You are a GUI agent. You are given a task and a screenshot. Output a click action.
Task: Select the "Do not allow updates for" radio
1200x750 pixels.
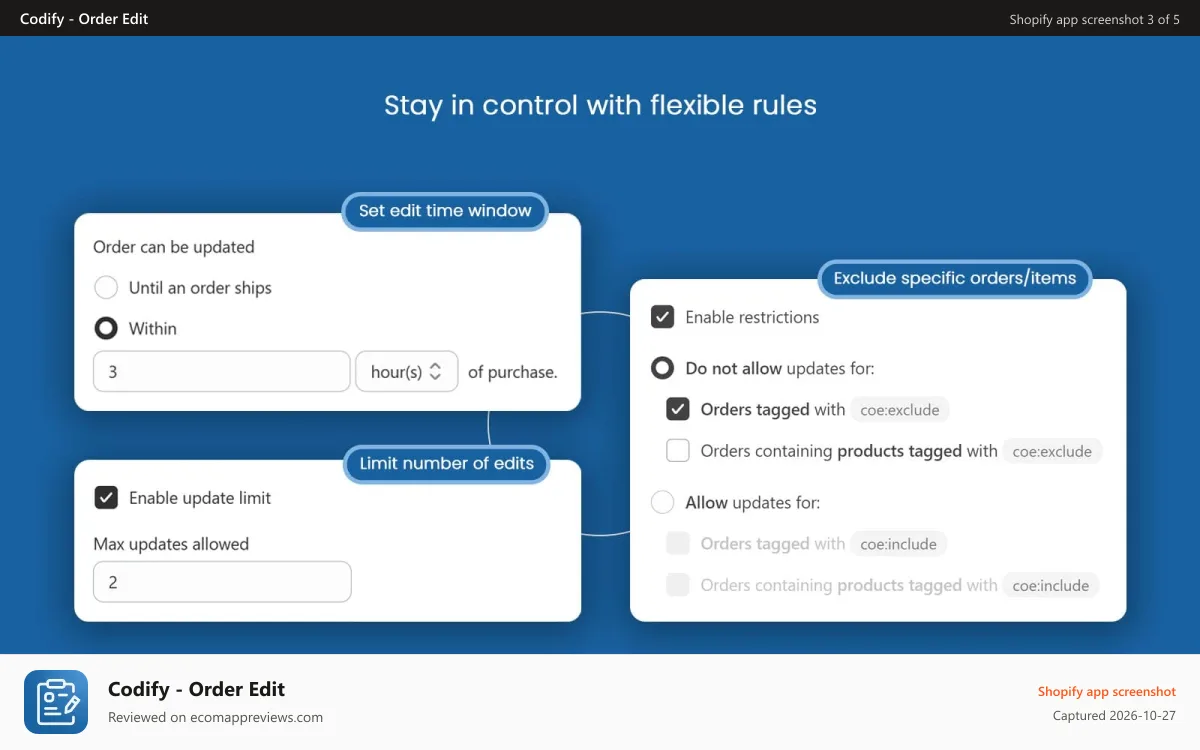tap(662, 368)
